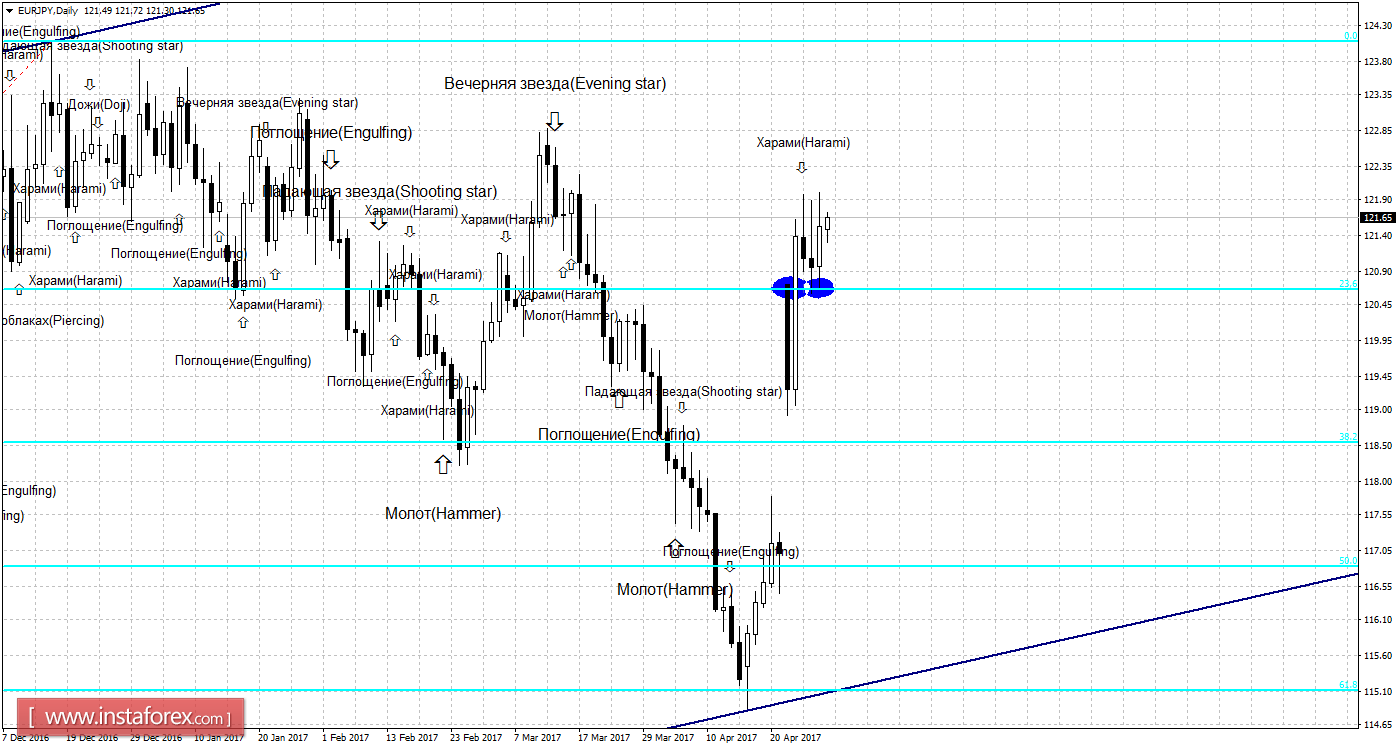This screenshot has width=1398, height=749.
Task: Select the small down arrow under the rightmost Harami label
Action: click(801, 167)
